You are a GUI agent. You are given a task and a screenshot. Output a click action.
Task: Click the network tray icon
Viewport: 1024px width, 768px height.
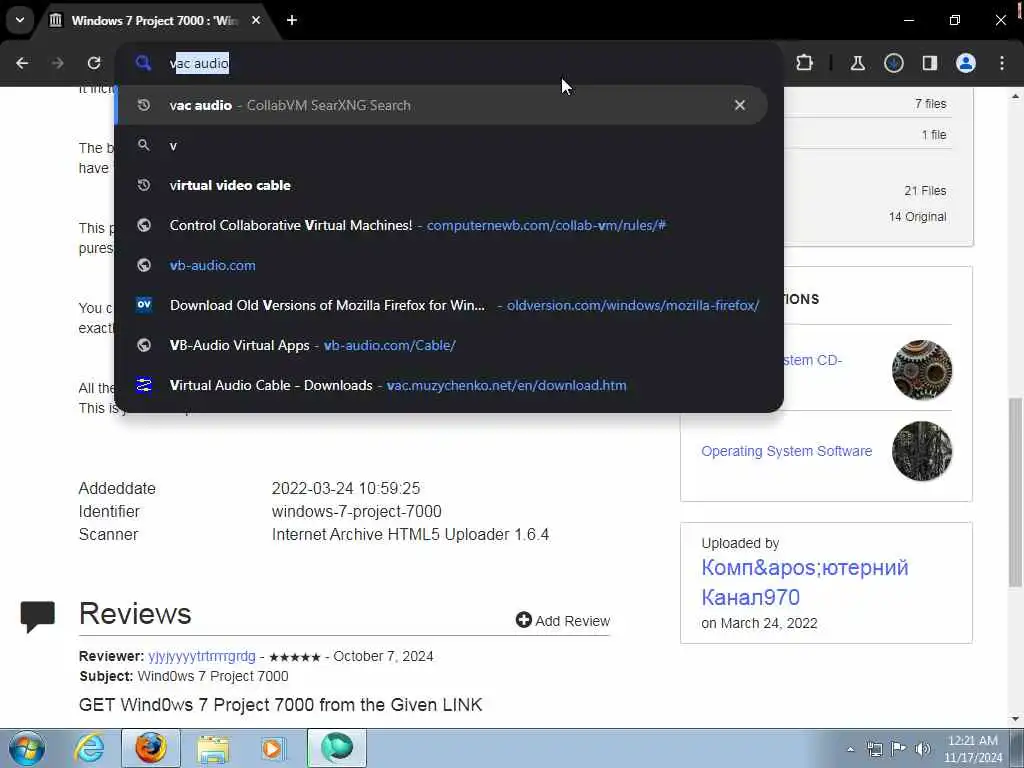click(x=874, y=749)
